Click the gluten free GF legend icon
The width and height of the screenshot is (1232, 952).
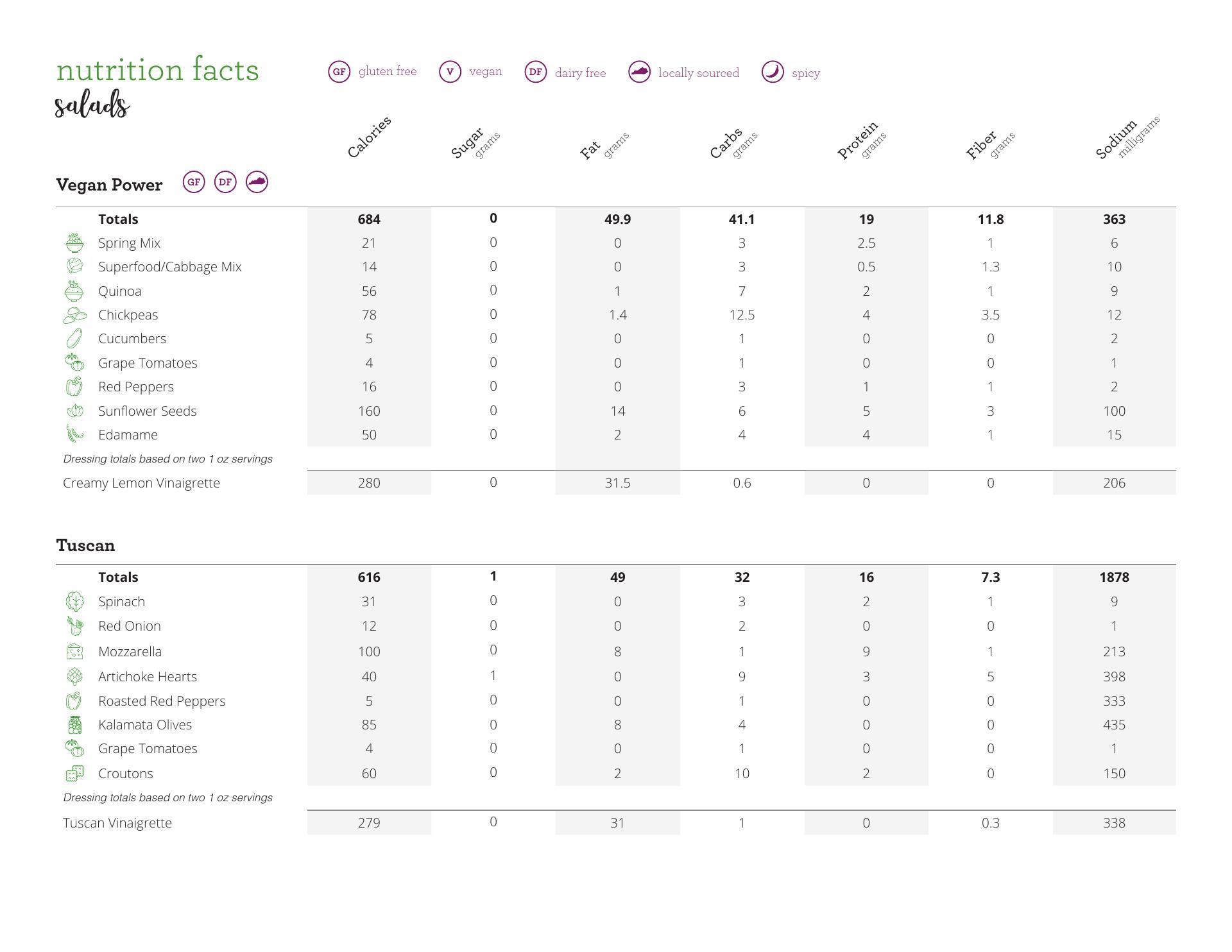tap(339, 72)
